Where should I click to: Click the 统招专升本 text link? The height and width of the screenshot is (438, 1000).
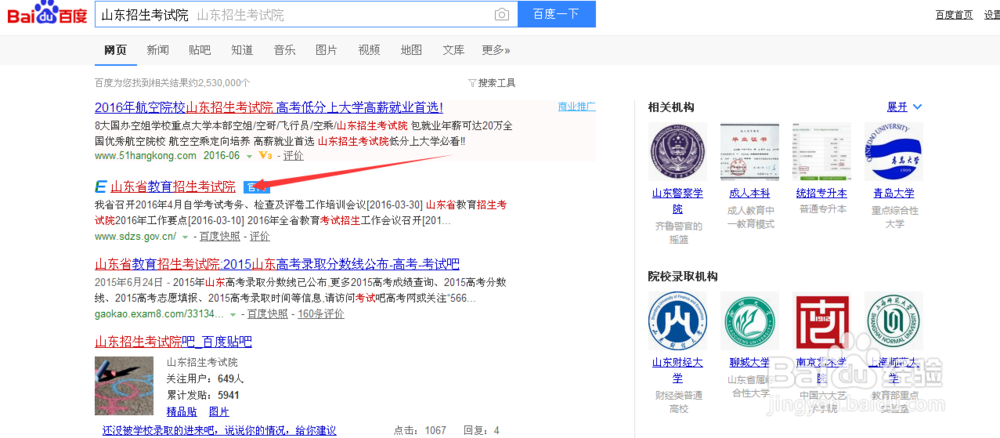pos(821,193)
